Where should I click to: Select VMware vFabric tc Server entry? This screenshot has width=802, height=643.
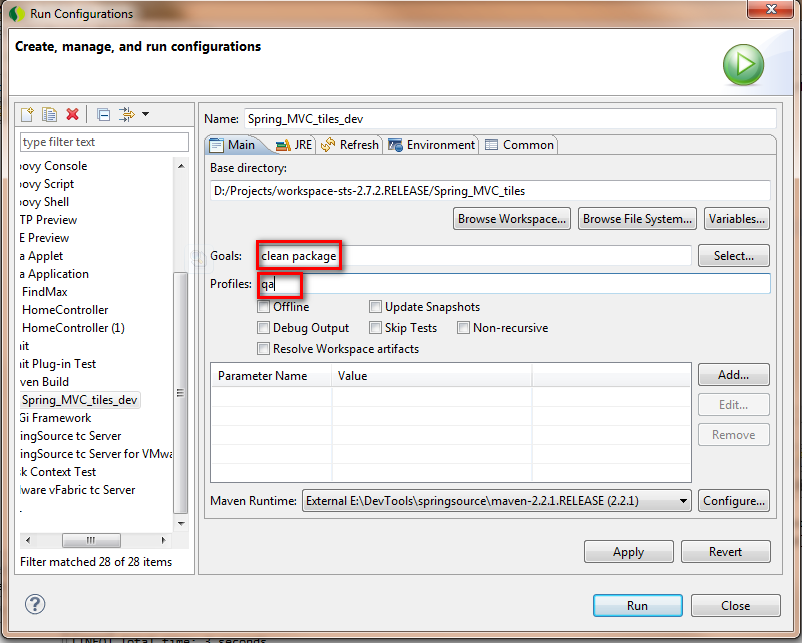pyautogui.click(x=78, y=490)
